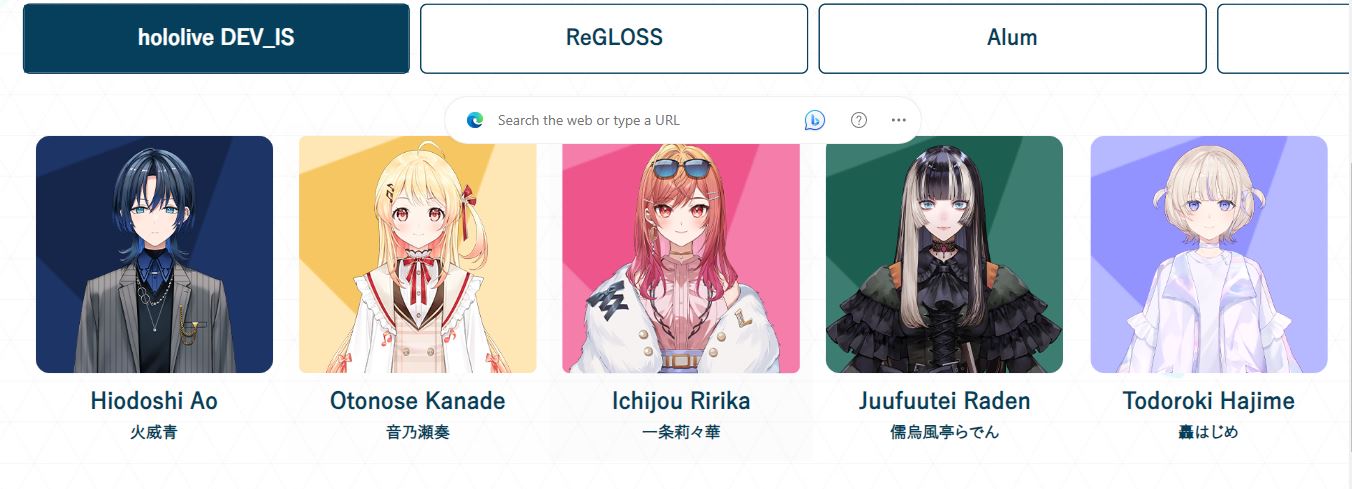This screenshot has width=1352, height=489.
Task: Click the Juufuutei Raden name link
Action: 944,401
